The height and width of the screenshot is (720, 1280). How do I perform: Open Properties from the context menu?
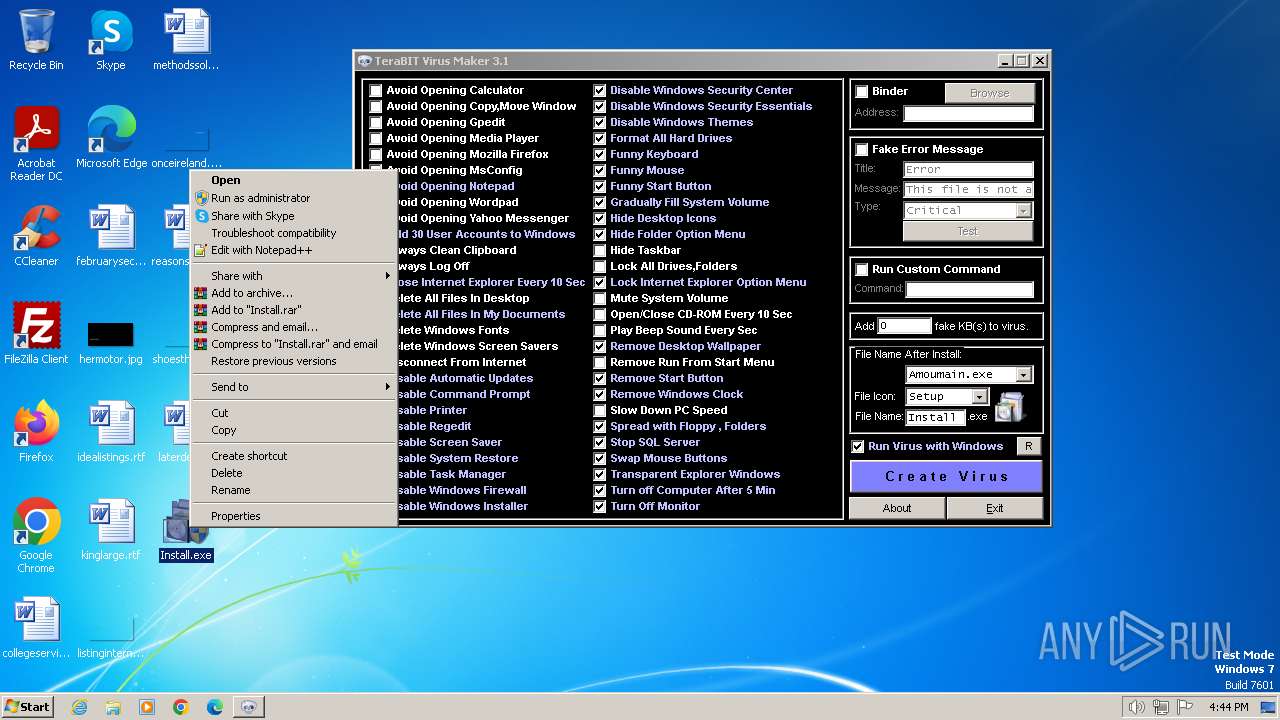[x=295, y=516]
